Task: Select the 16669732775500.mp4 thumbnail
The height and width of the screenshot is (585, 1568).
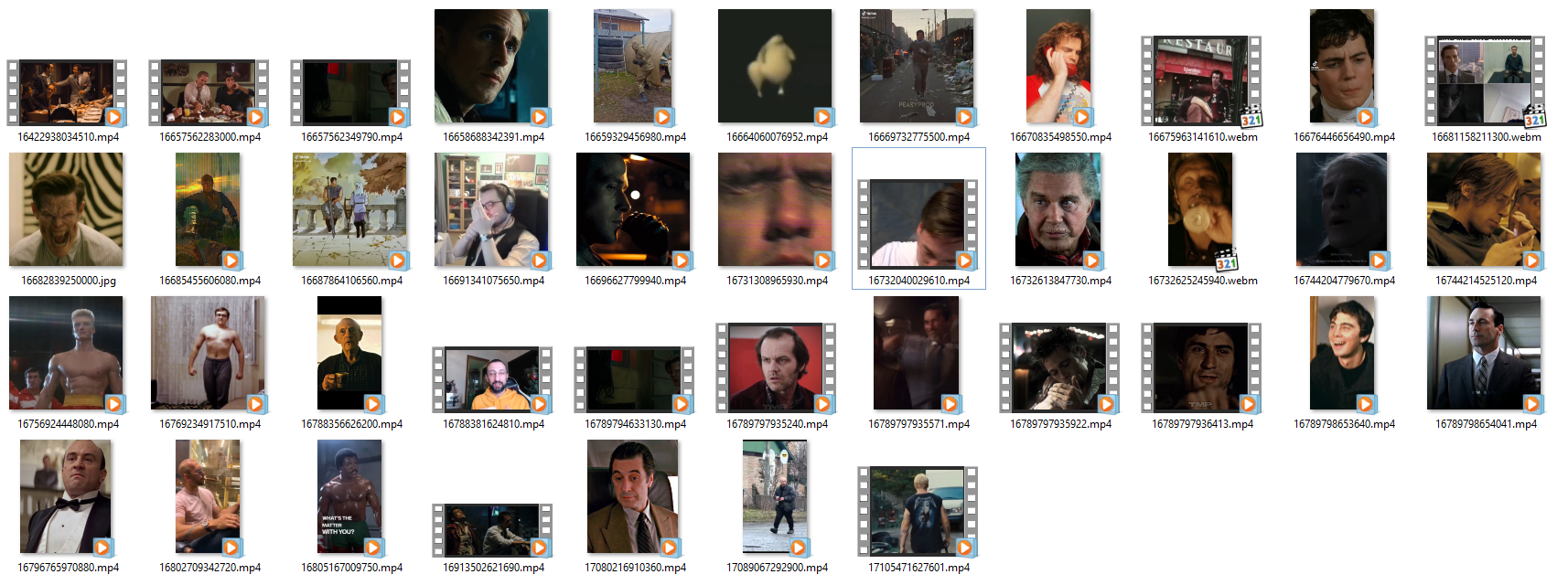Action: coord(917,66)
